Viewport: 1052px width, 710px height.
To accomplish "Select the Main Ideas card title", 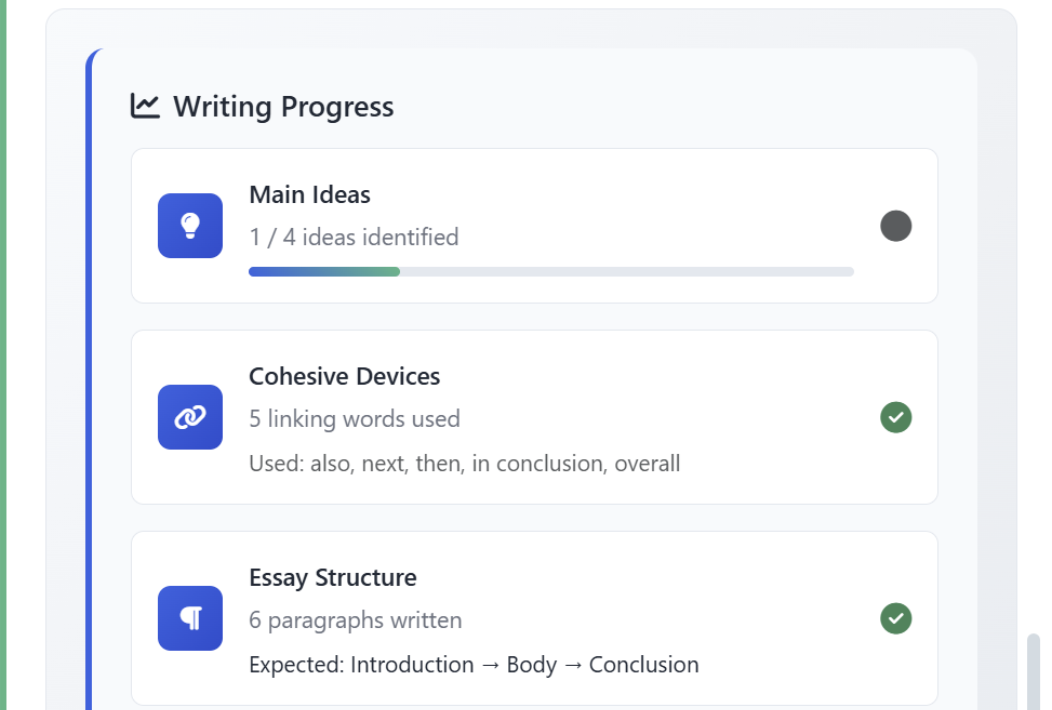I will (x=310, y=195).
